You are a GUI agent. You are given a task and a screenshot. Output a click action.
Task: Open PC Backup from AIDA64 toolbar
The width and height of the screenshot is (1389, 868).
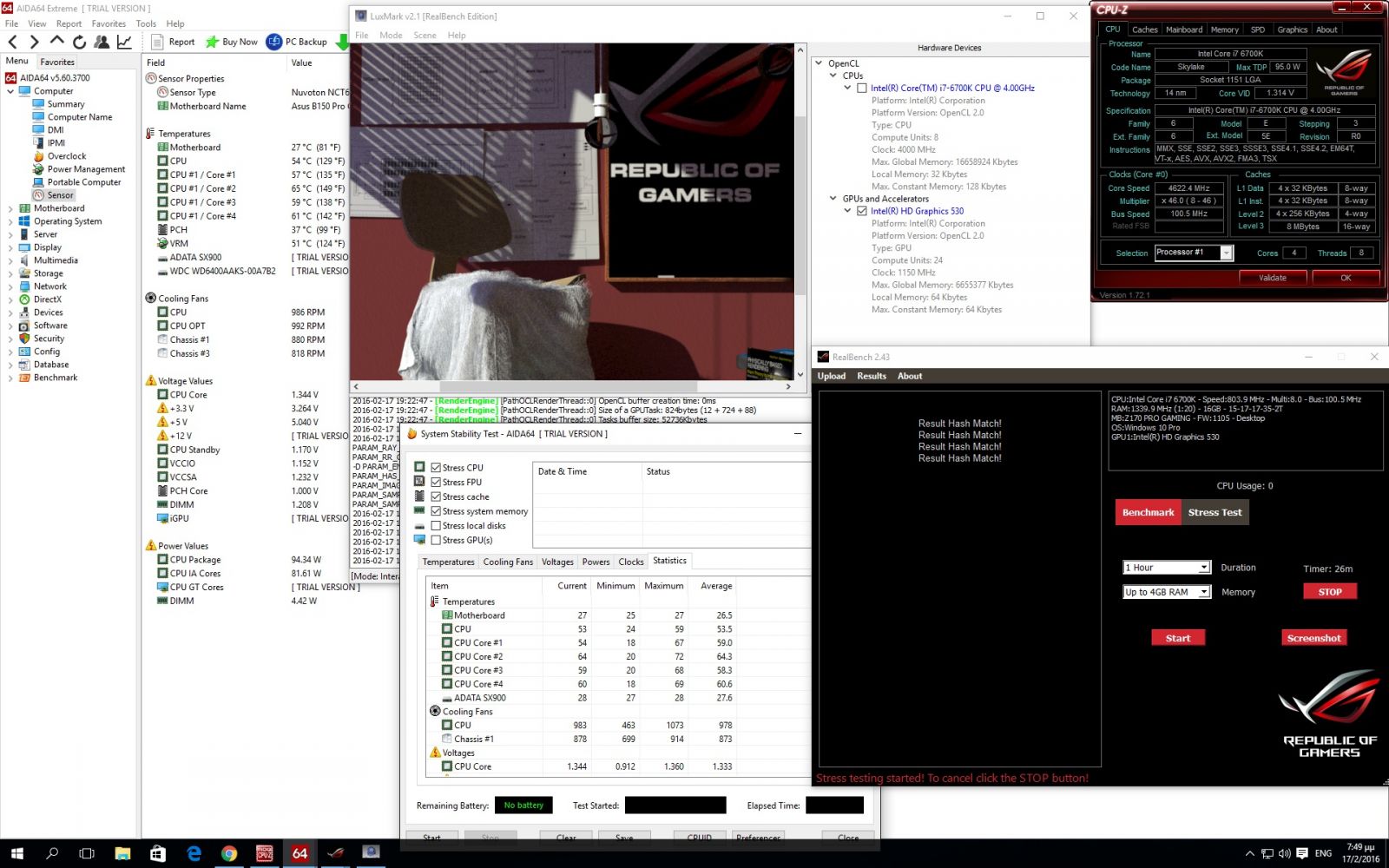[297, 42]
